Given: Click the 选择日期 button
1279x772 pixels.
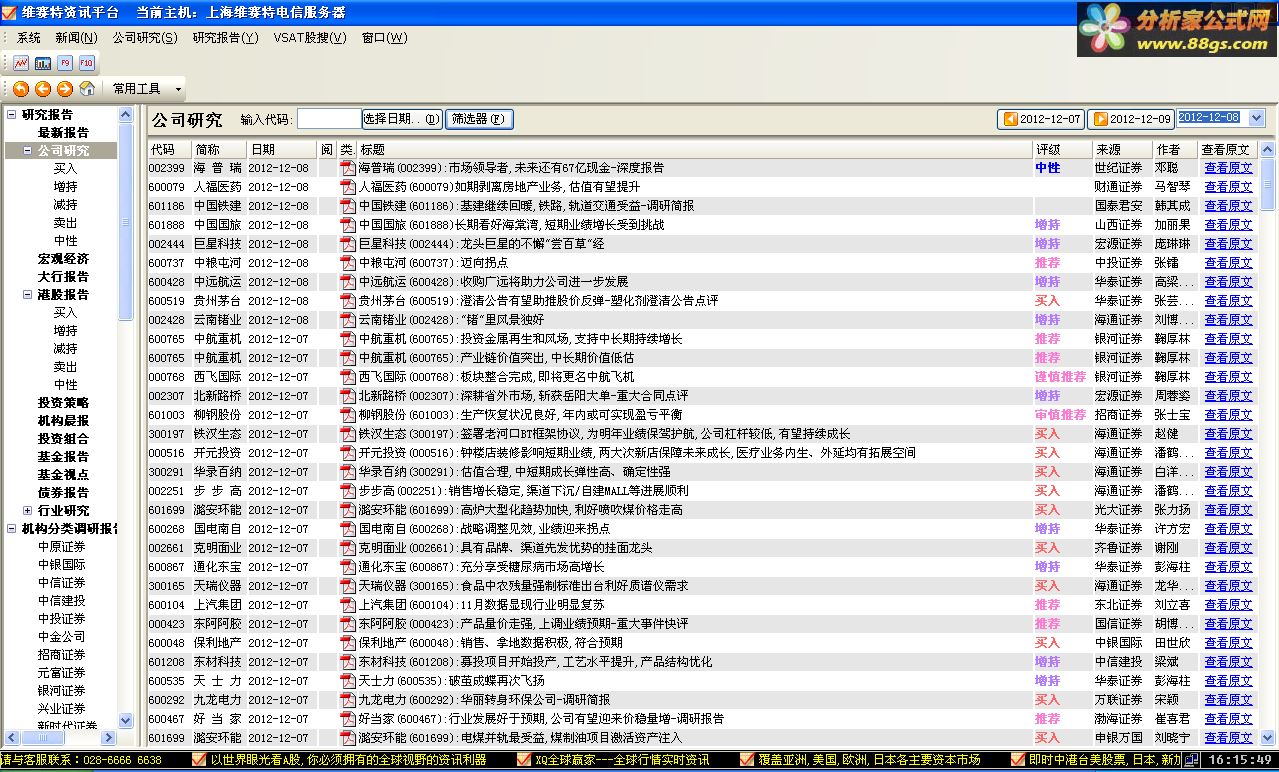Looking at the screenshot, I should click(x=401, y=119).
